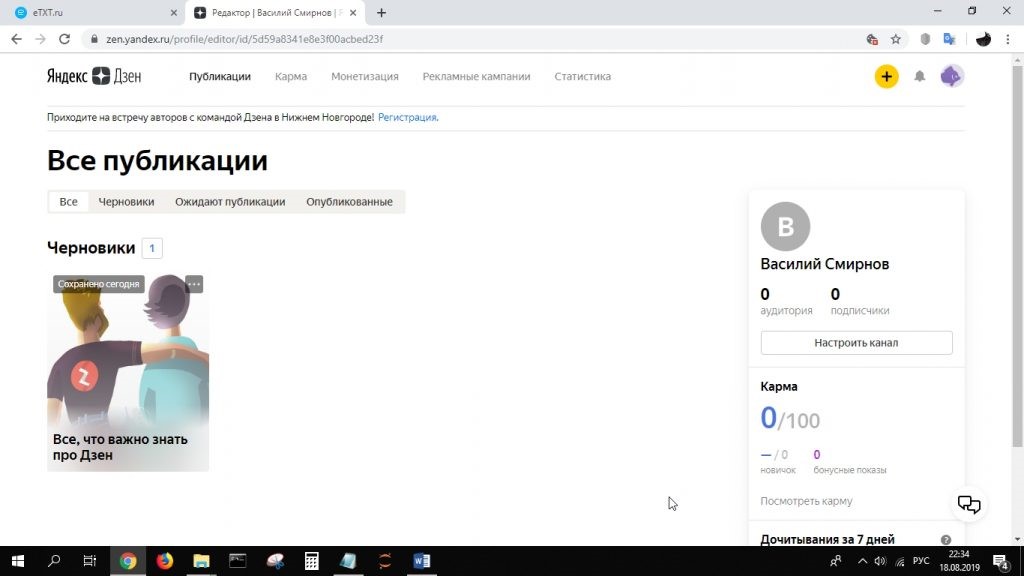Screen dimensions: 1024x576
Task: Select the Черновики filter tab
Action: (126, 202)
